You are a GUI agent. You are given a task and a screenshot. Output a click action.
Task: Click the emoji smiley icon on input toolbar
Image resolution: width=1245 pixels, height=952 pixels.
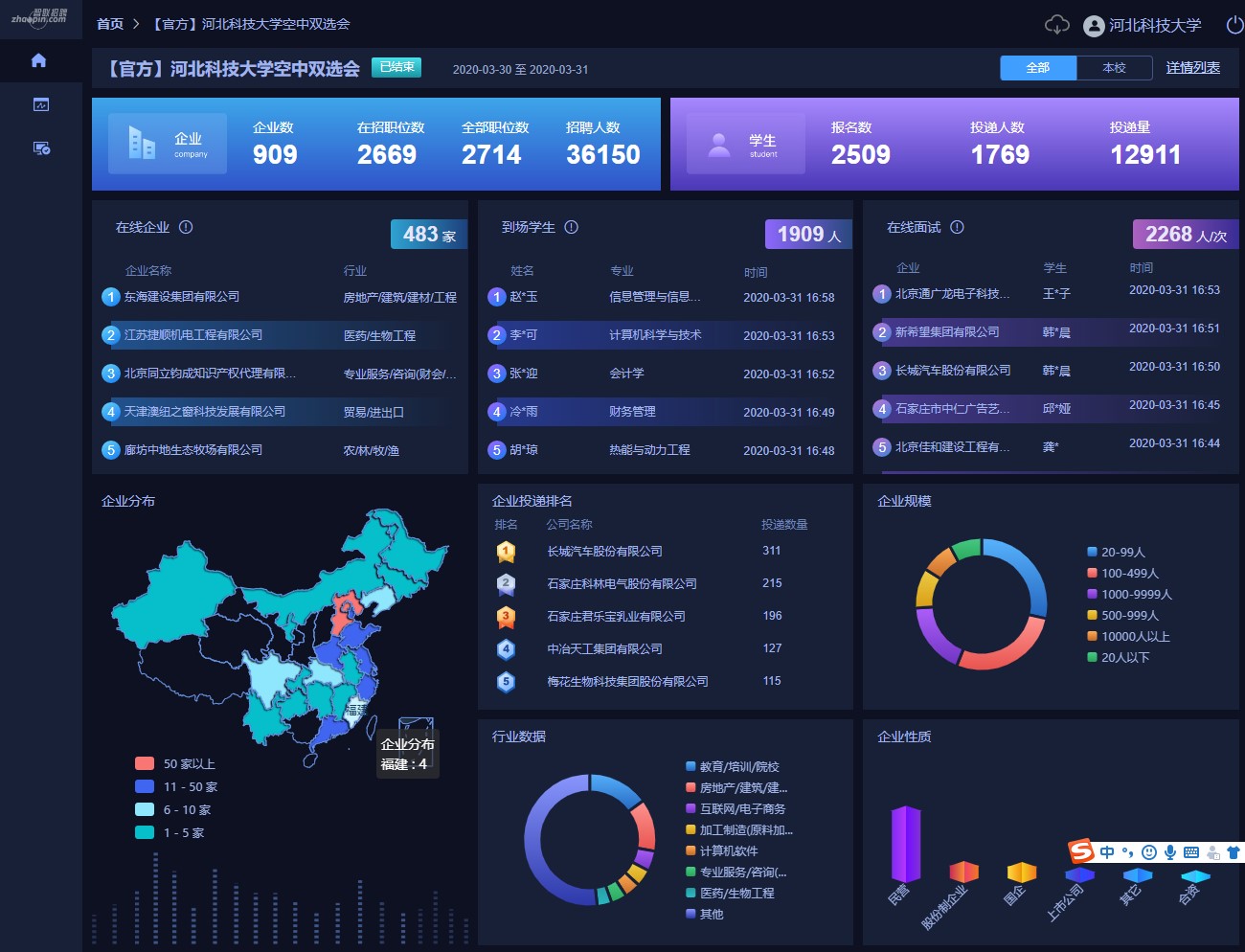(x=1149, y=852)
